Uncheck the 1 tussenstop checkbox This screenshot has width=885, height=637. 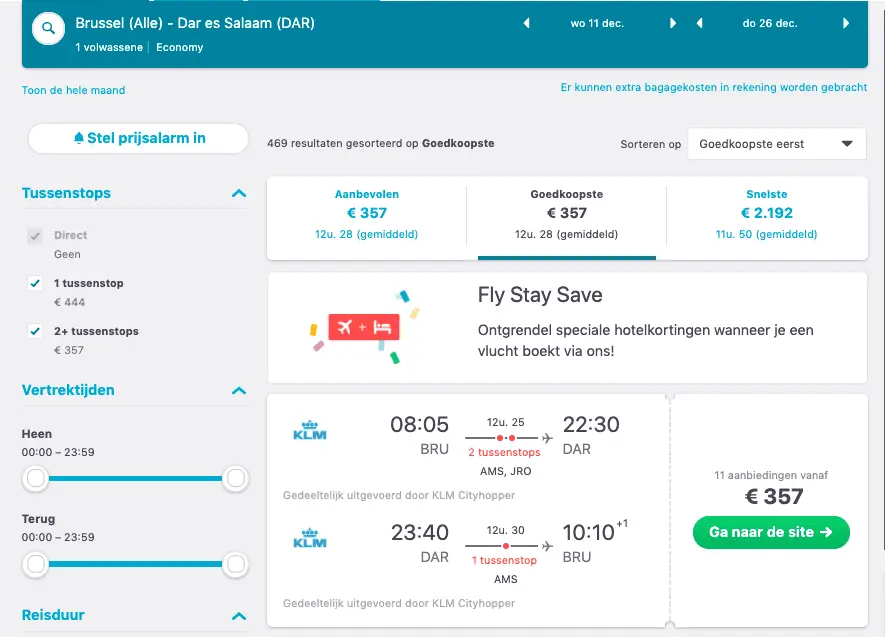coord(35,283)
